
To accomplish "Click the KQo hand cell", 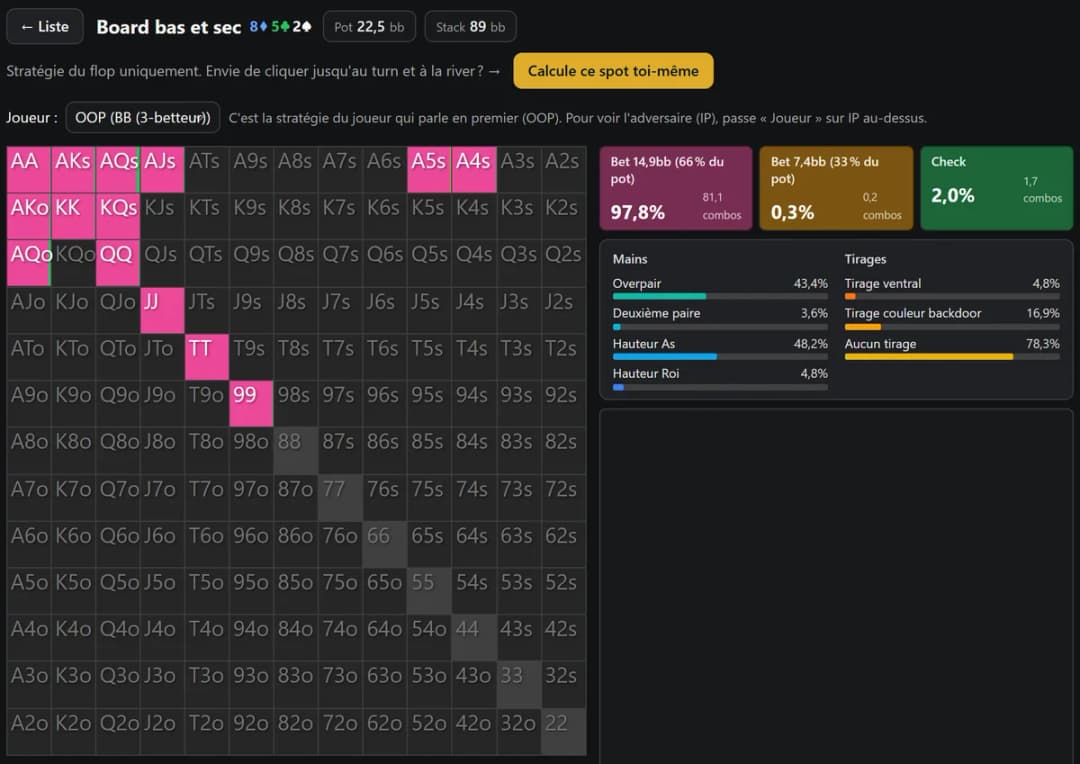I will click(74, 263).
